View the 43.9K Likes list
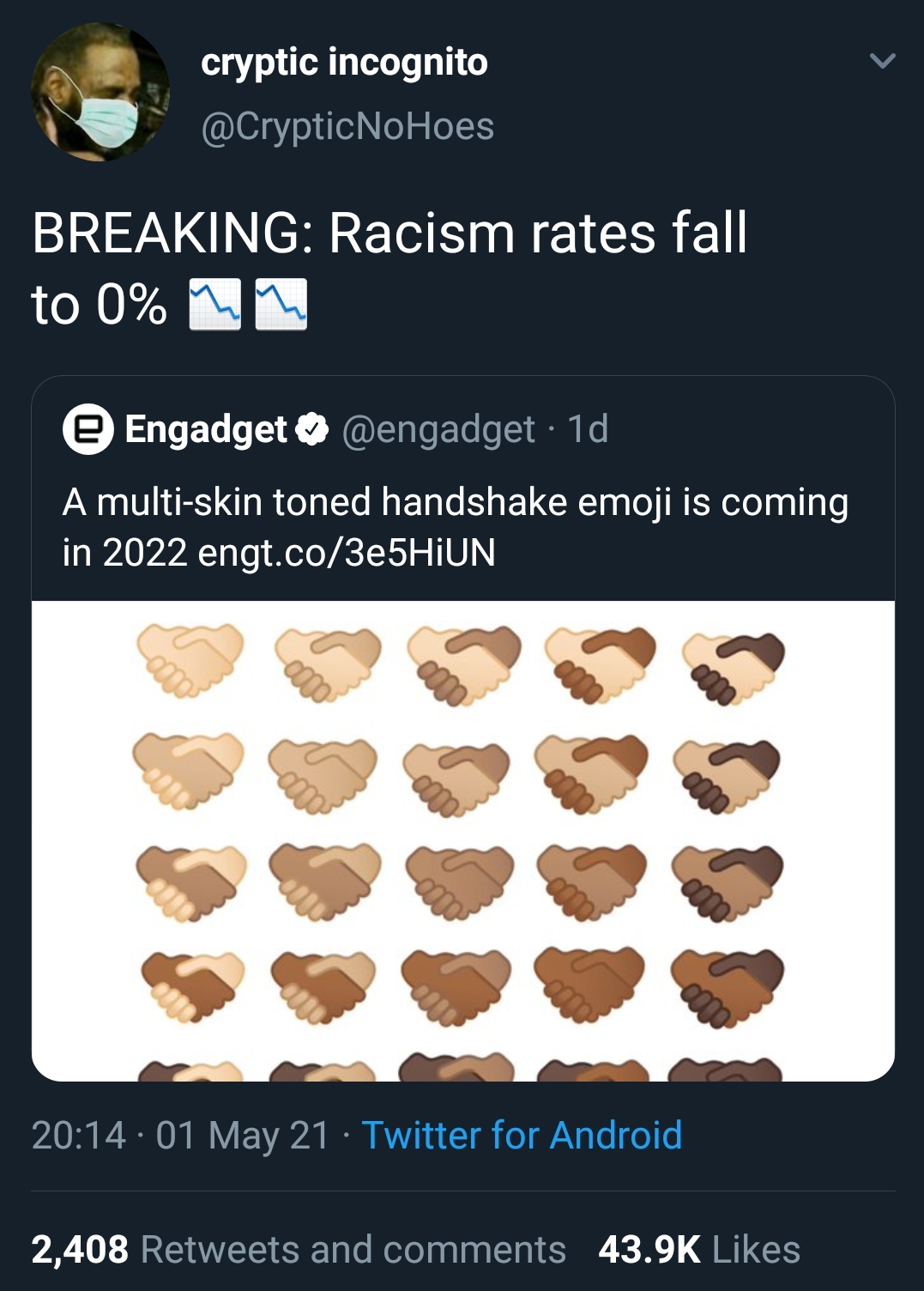Viewport: 924px width, 1291px height. (x=698, y=1249)
